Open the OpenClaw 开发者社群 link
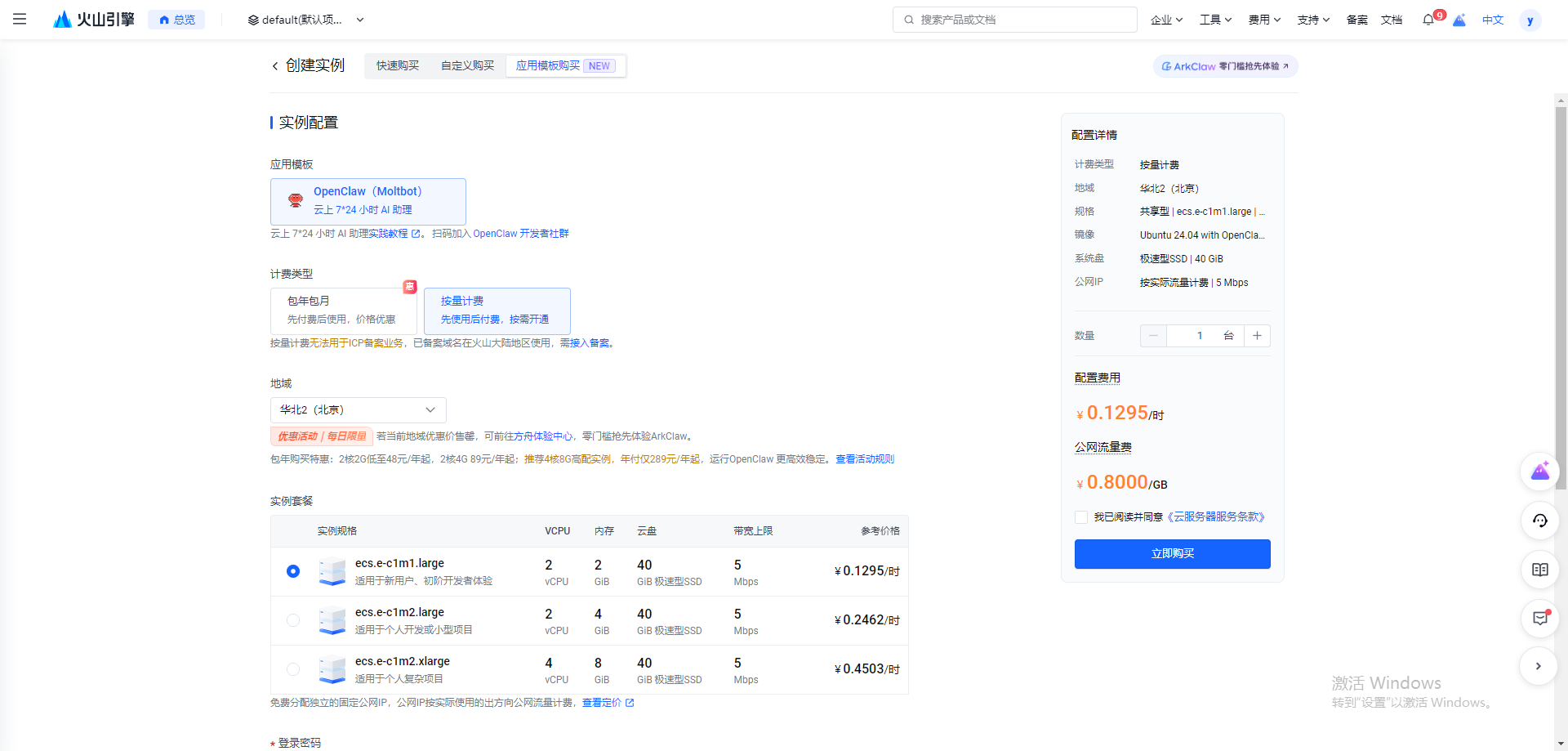The image size is (1568, 751). (520, 234)
